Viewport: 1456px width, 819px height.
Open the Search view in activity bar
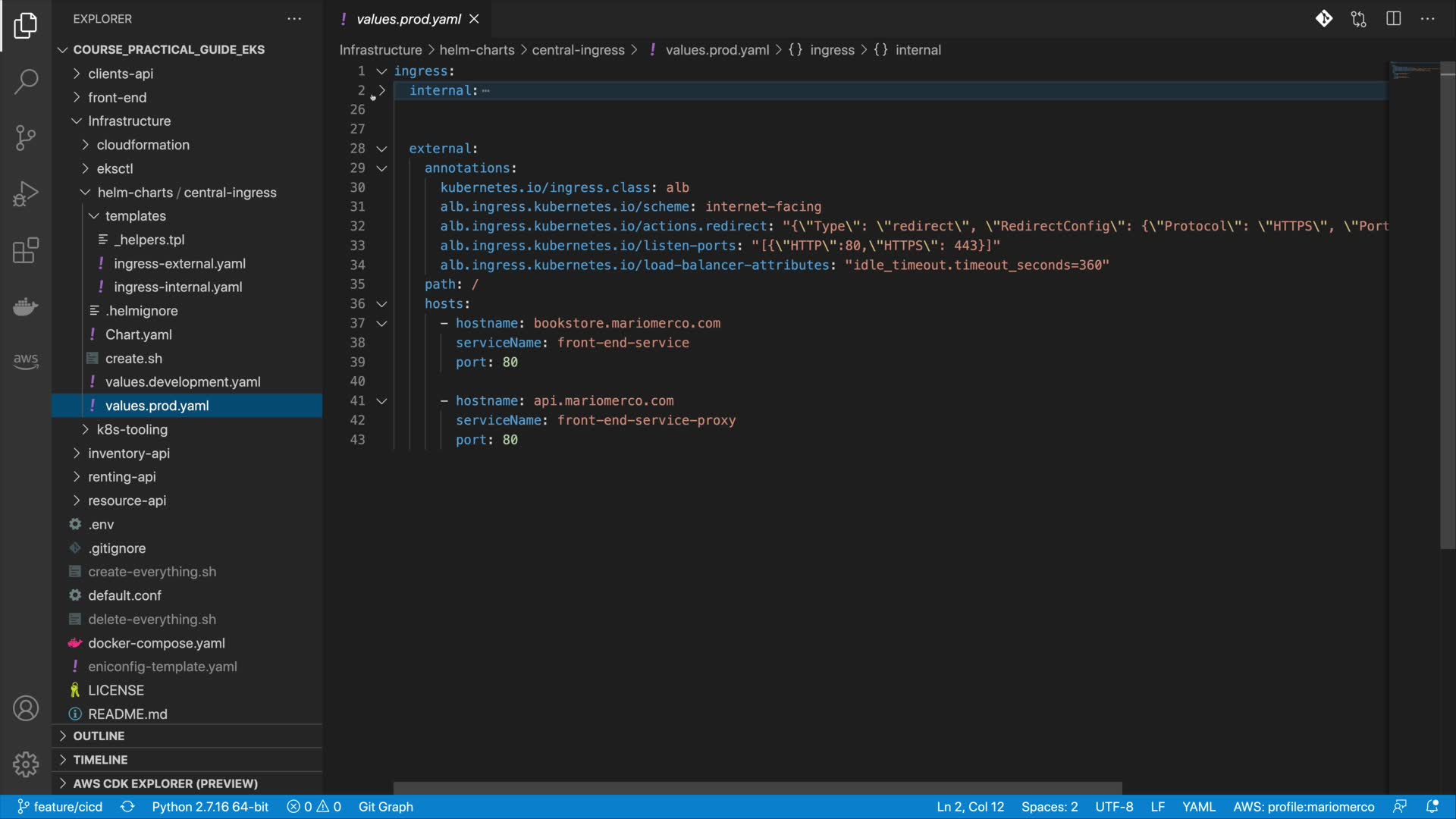[x=26, y=81]
